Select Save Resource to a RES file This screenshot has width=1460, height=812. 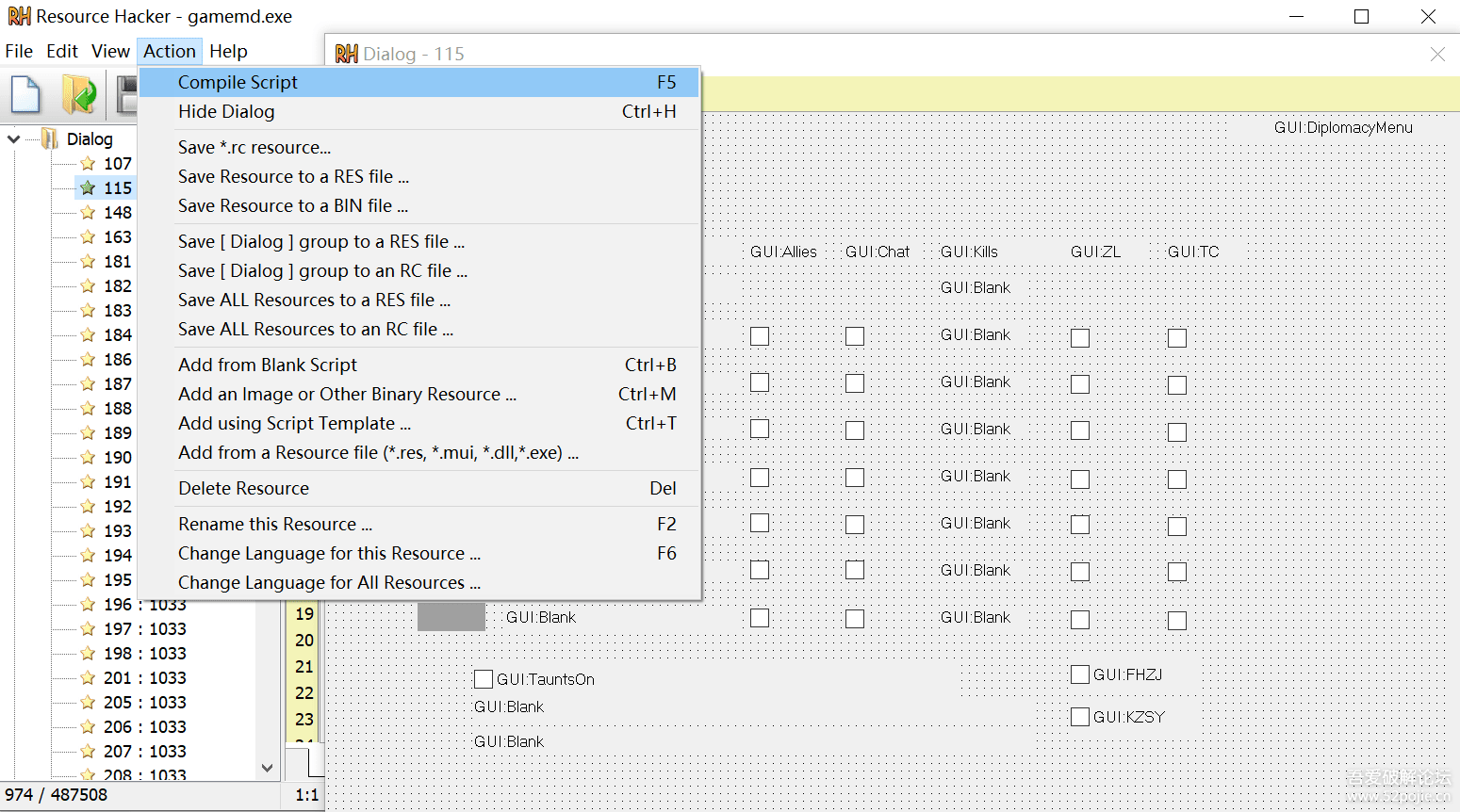(x=419, y=176)
